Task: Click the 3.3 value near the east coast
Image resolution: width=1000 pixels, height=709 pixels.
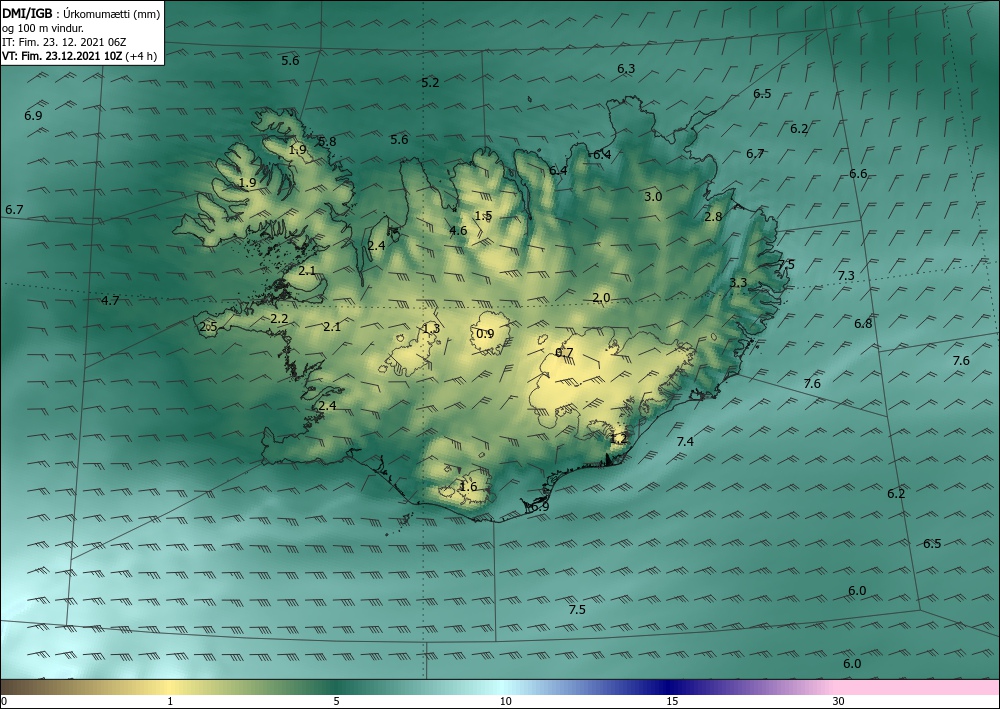Action: [x=738, y=282]
